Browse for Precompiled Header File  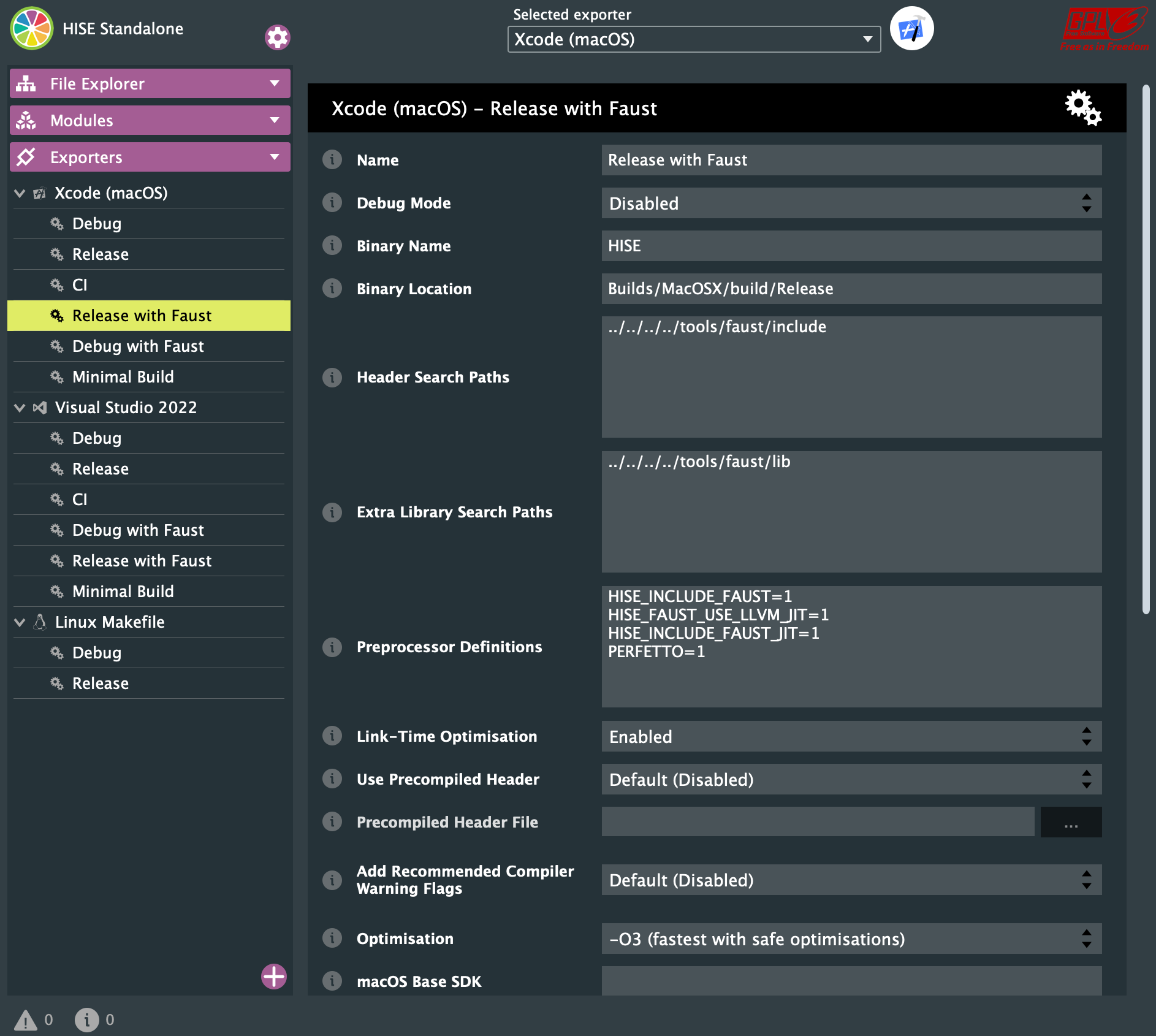(x=1071, y=822)
